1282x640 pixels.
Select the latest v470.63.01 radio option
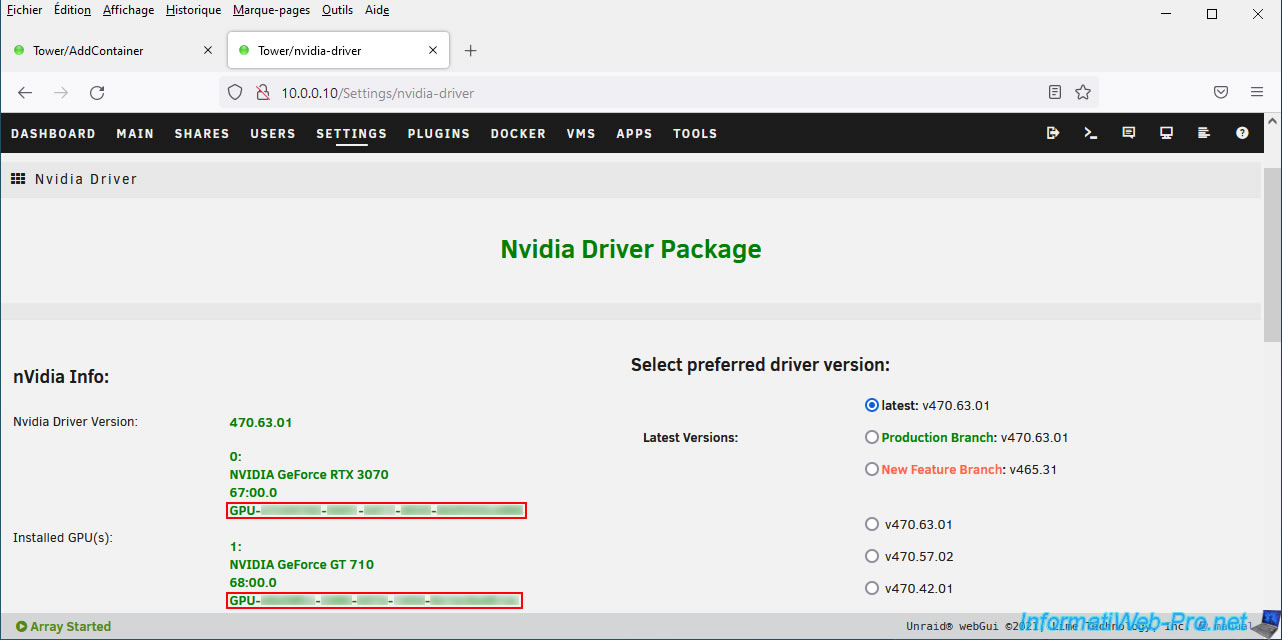871,406
